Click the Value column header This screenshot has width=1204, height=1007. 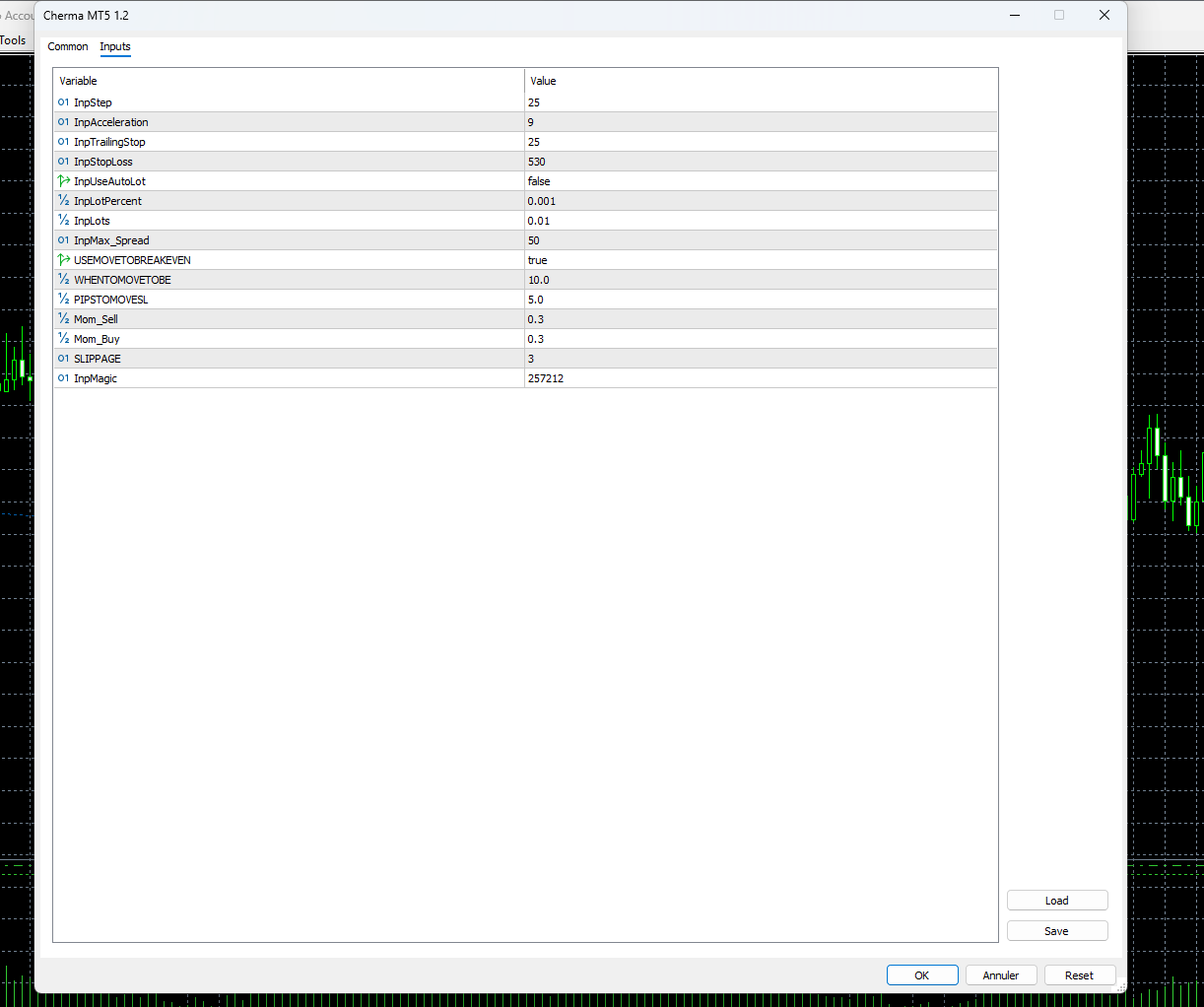[761, 81]
